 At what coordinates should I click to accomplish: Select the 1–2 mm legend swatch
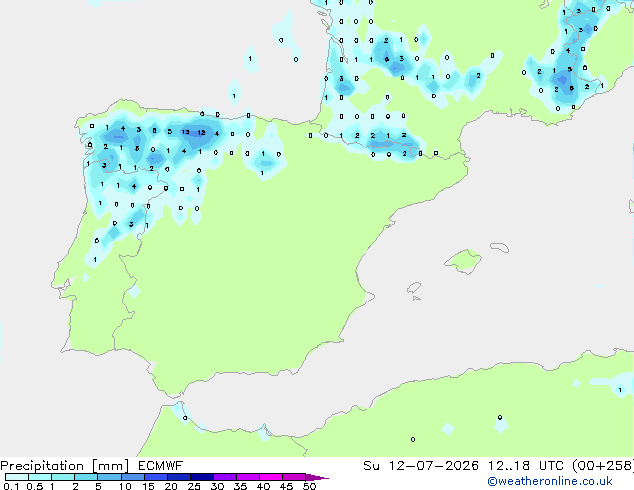63,477
